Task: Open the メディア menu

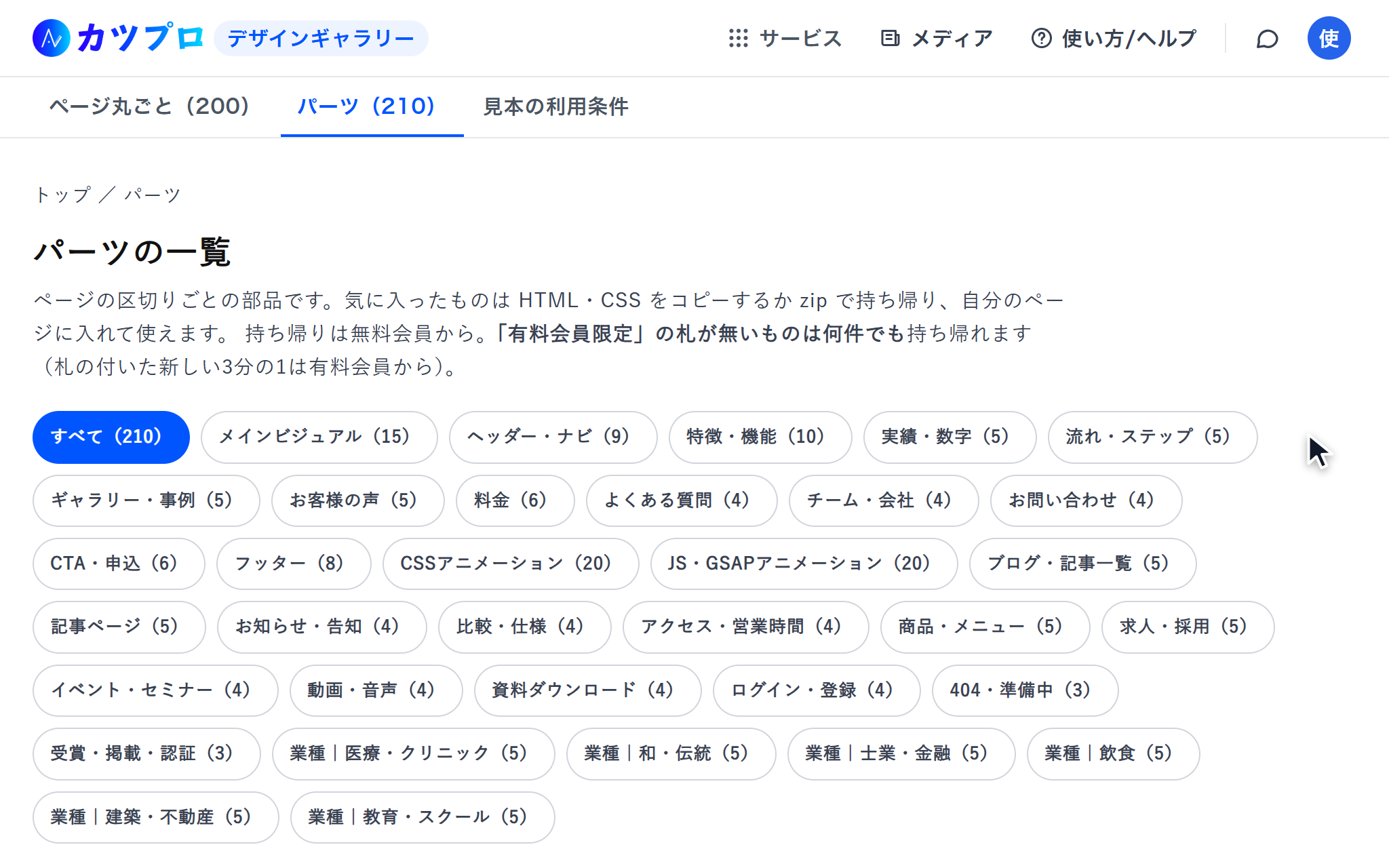Action: pyautogui.click(x=936, y=39)
